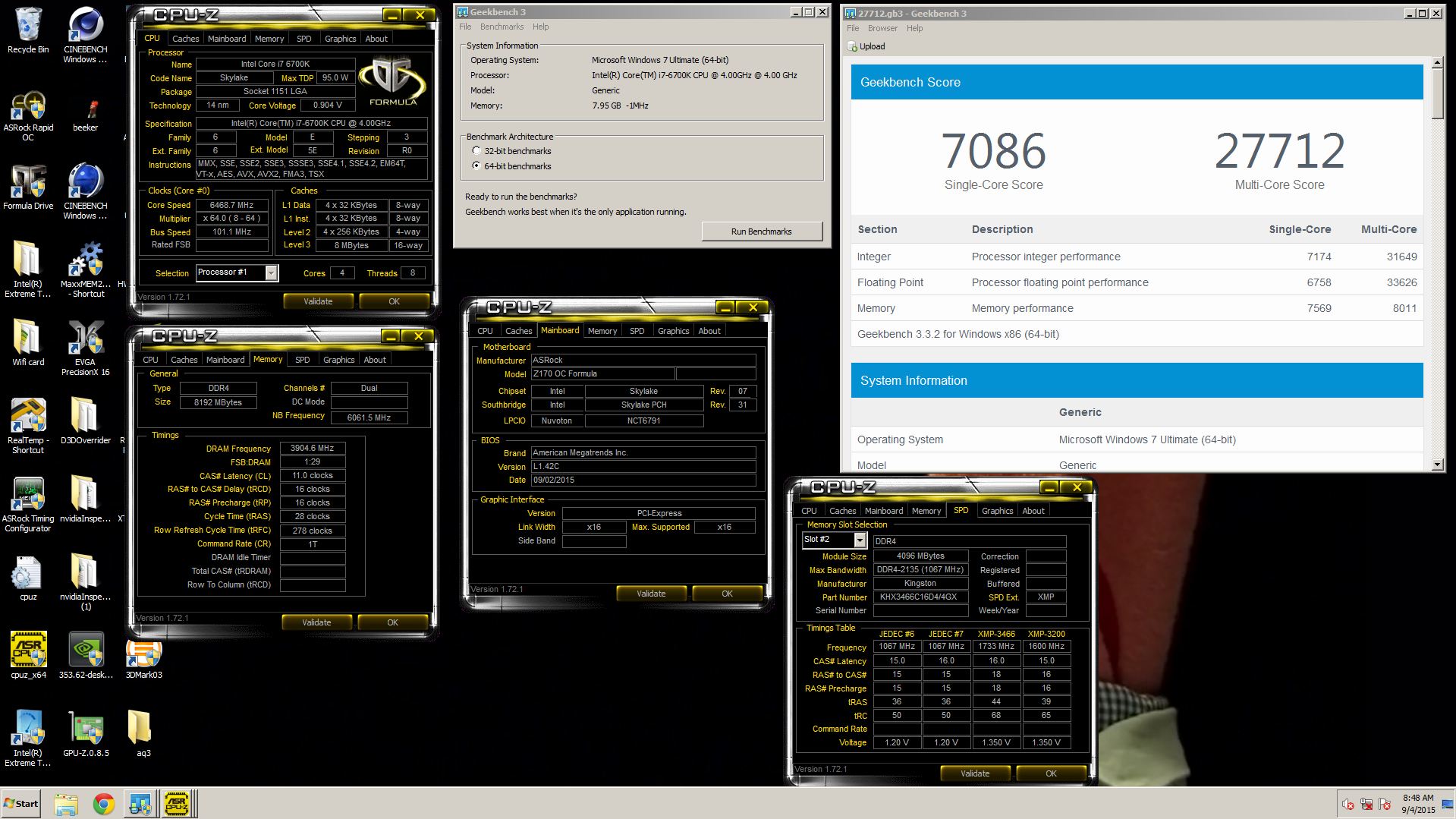The width and height of the screenshot is (1456, 819).
Task: Open the Recycle Bin desktop icon
Action: [28, 30]
